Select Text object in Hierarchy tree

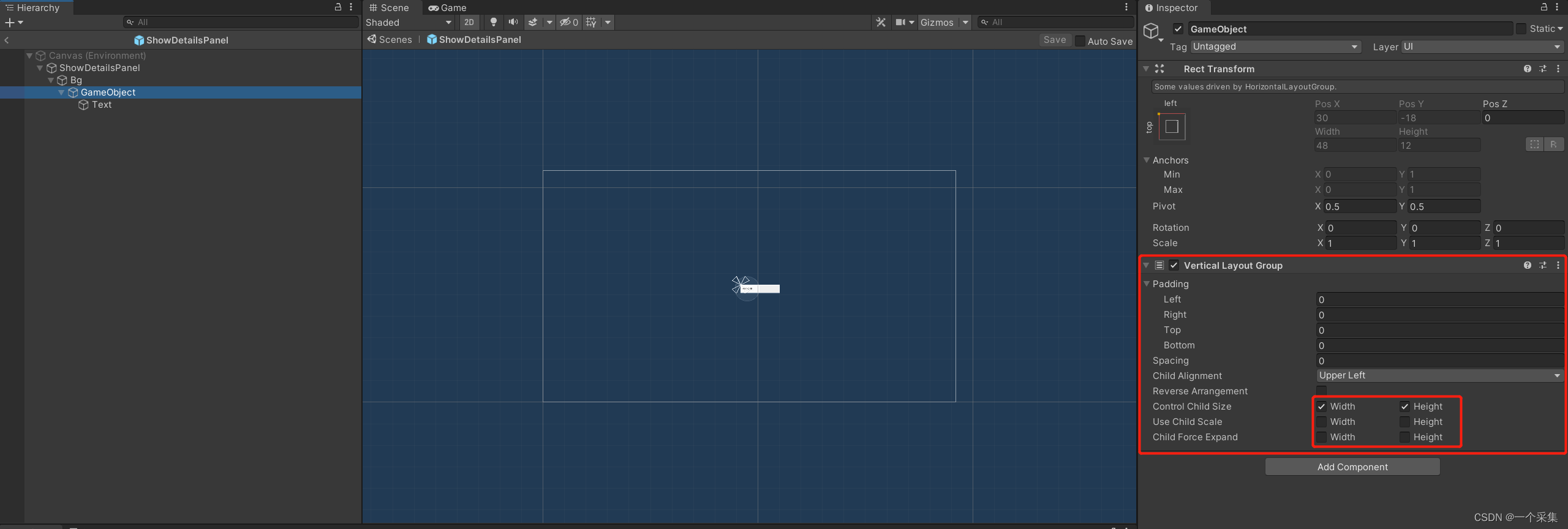point(102,104)
